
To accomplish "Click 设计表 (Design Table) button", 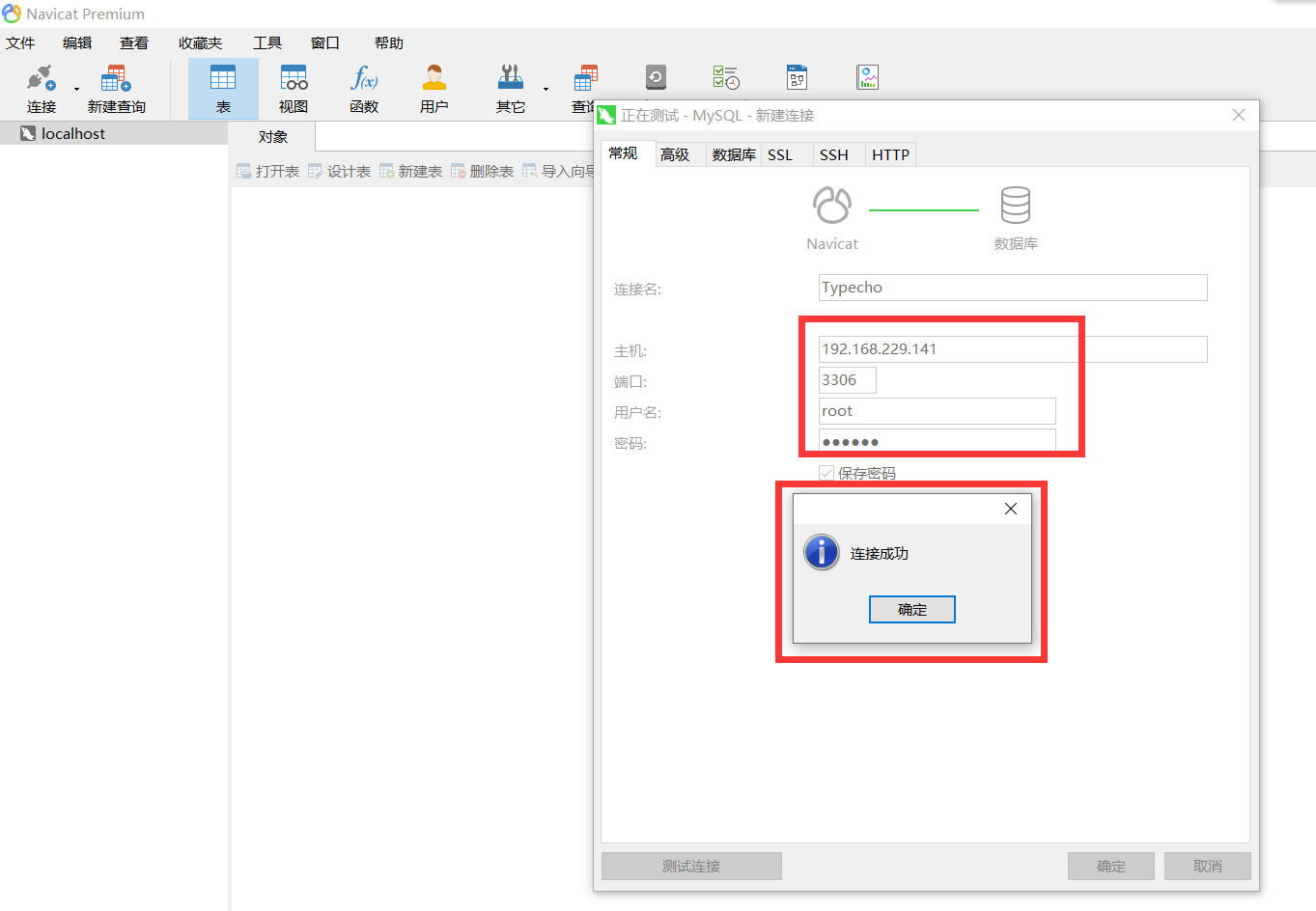I will tap(340, 171).
